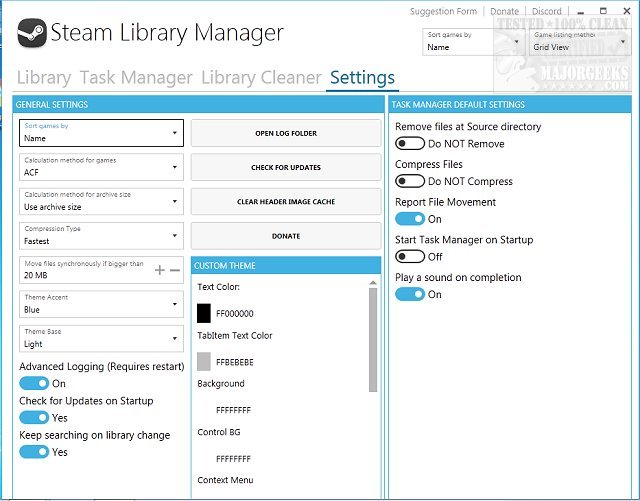Screen dimensions: 640x501
Task: Pick the gray TabItem Text Color swatch
Action: [204, 362]
